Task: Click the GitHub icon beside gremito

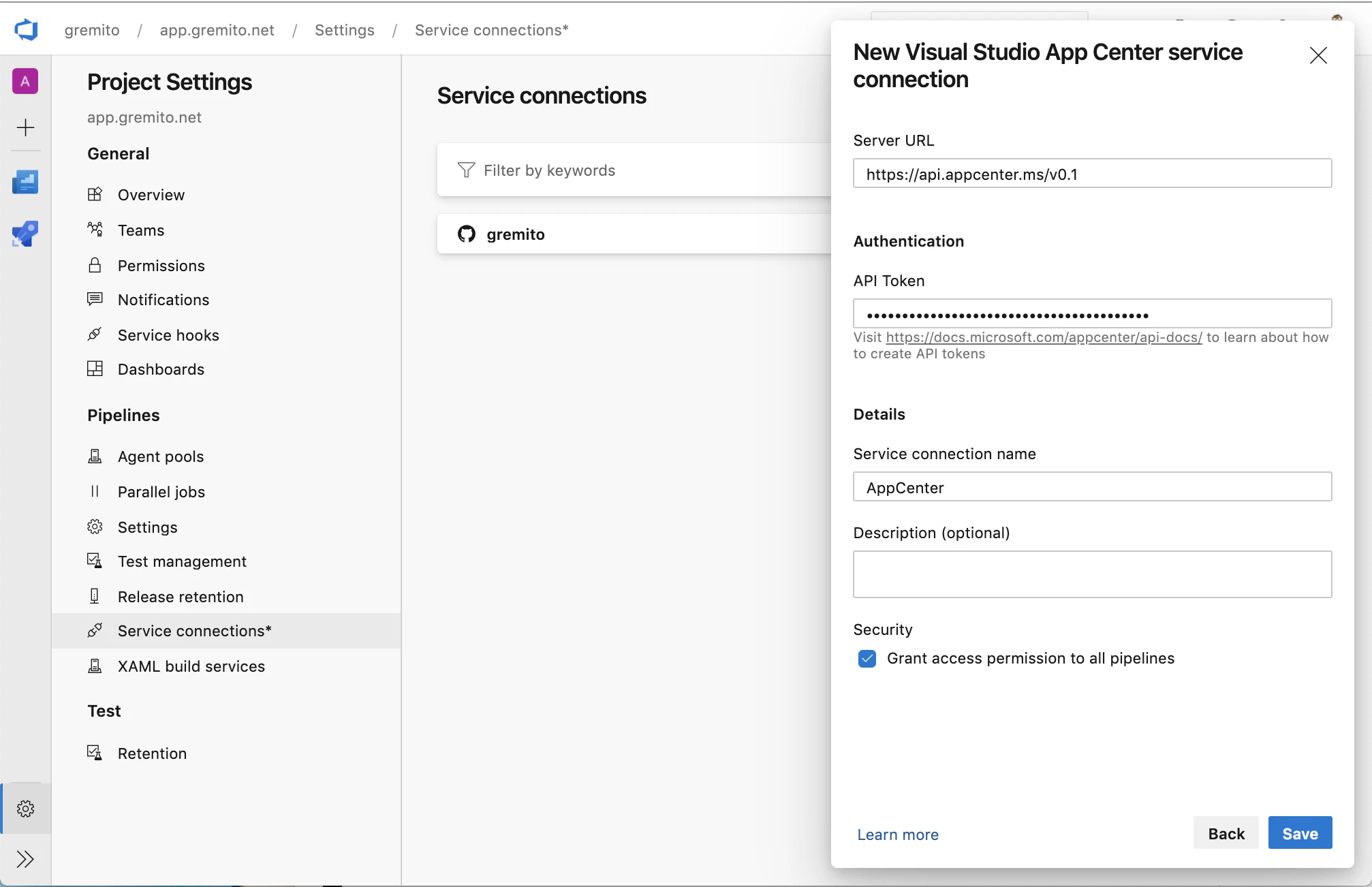Action: (467, 234)
